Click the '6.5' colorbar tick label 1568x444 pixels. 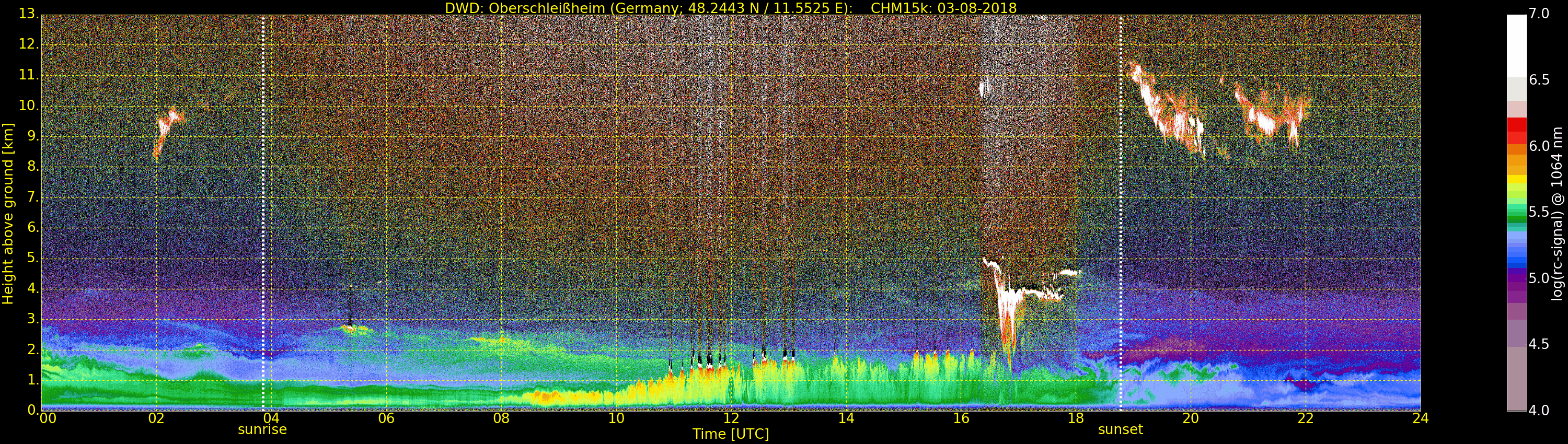pos(1539,80)
